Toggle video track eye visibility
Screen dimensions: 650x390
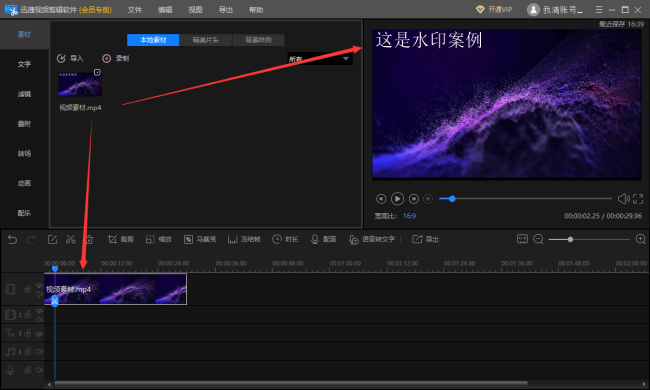pyautogui.click(x=39, y=285)
